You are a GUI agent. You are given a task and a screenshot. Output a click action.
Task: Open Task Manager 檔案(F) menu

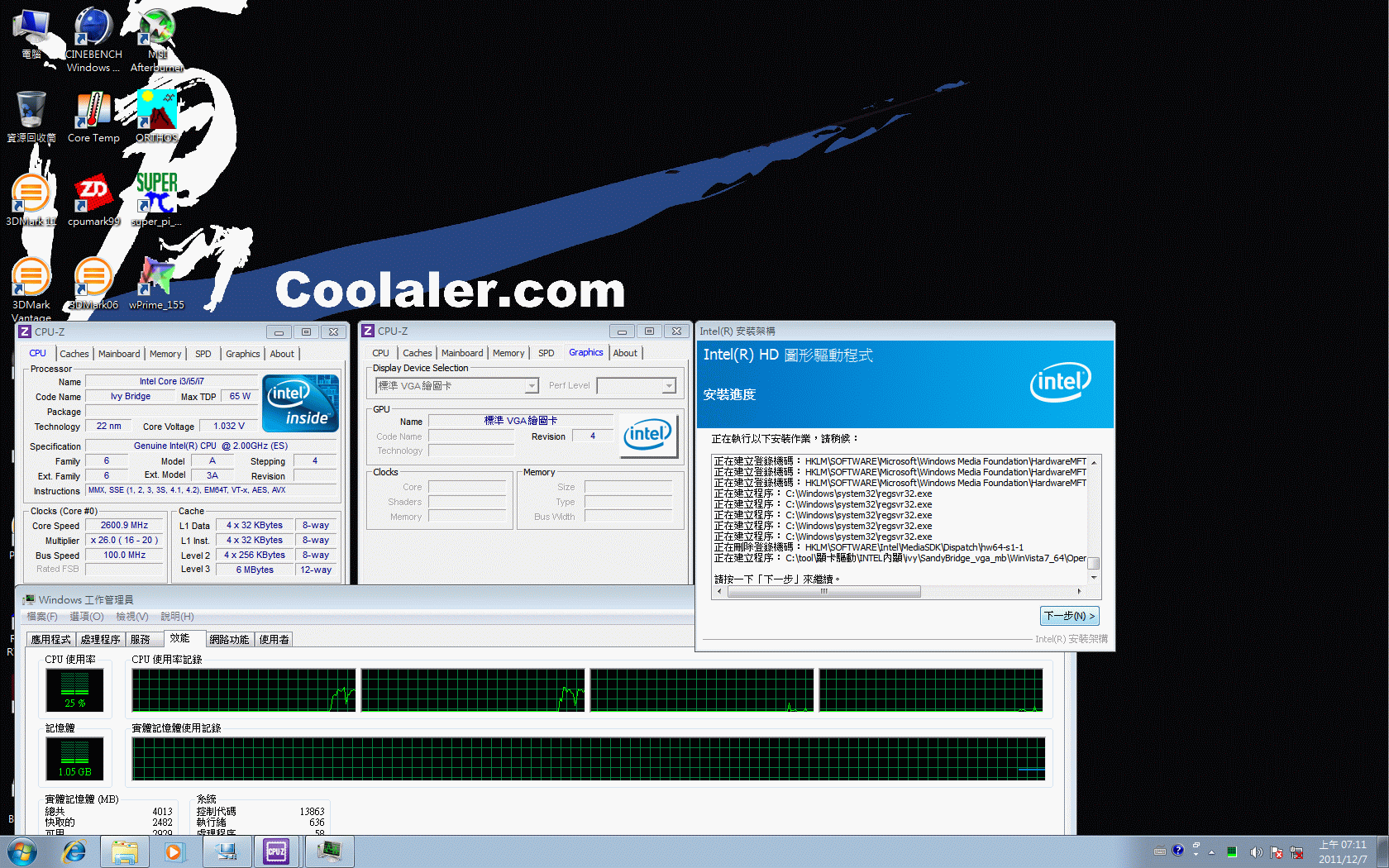click(42, 617)
